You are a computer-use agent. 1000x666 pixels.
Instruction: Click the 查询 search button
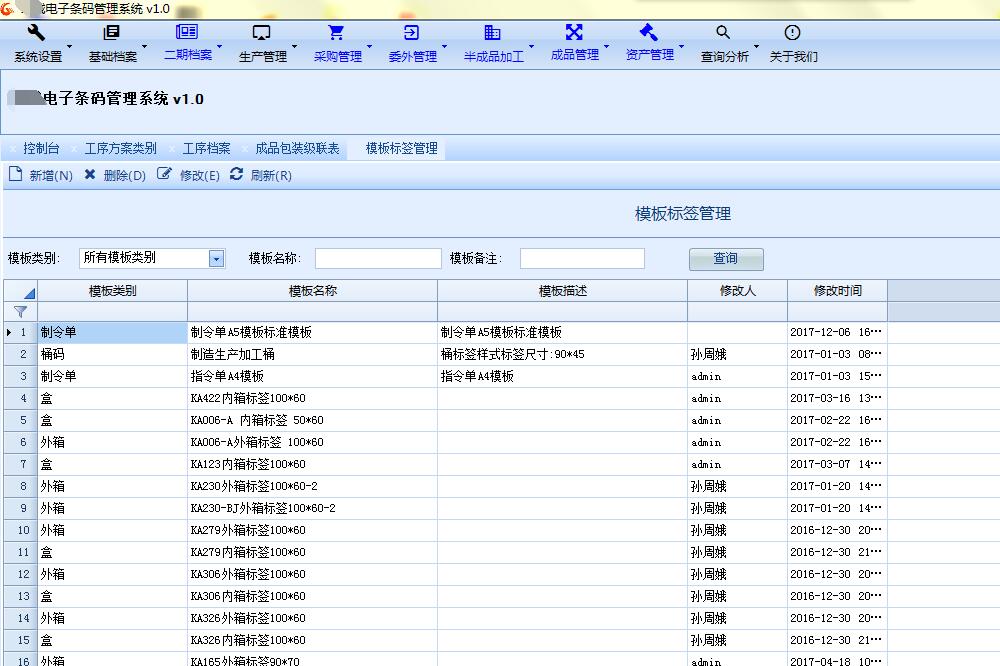tap(726, 259)
